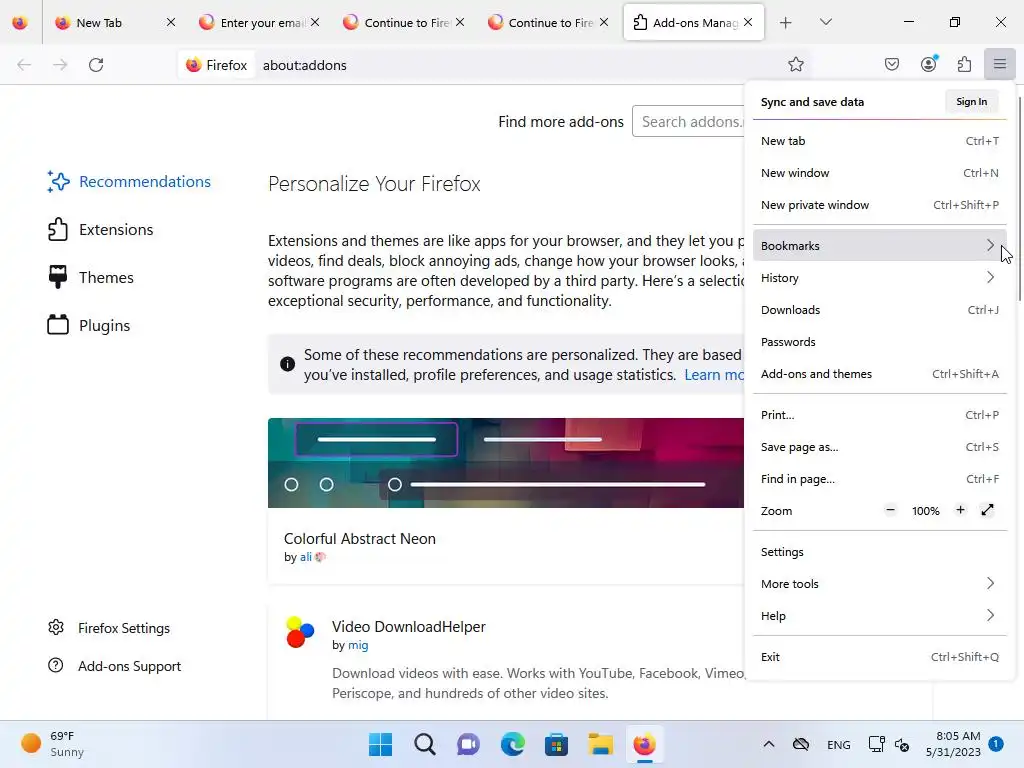Click the Video DownloadHelper extension icon
1024x768 pixels.
300,632
